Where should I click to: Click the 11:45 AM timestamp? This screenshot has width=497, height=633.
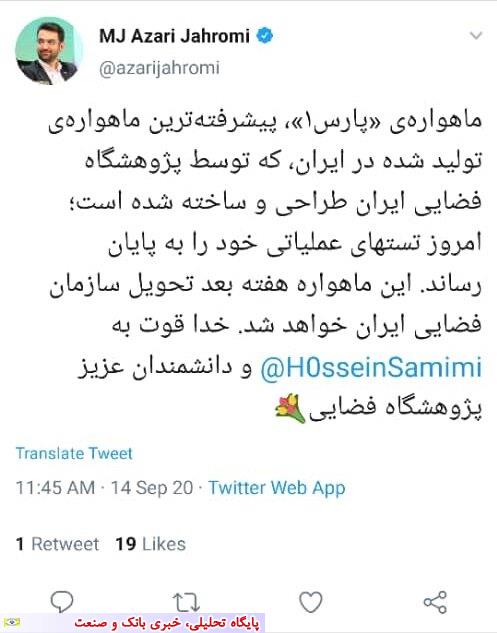[55, 488]
